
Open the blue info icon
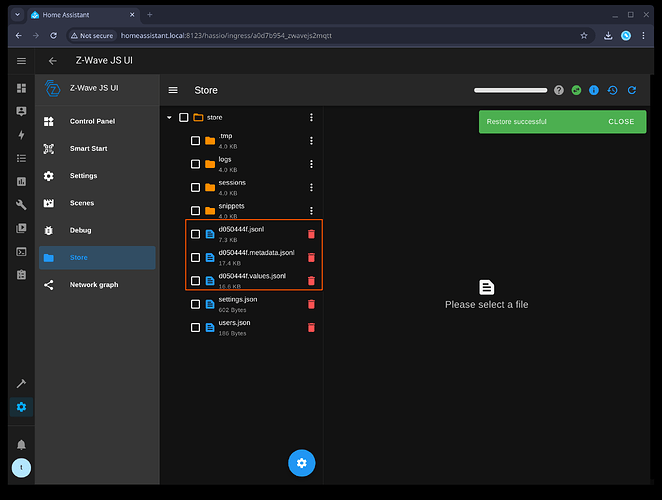594,90
